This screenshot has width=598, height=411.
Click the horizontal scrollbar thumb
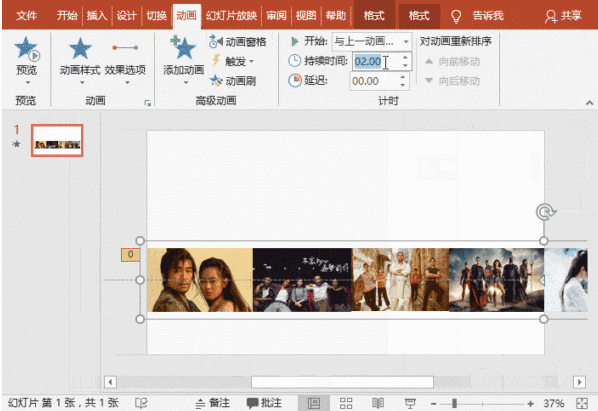[x=342, y=382]
